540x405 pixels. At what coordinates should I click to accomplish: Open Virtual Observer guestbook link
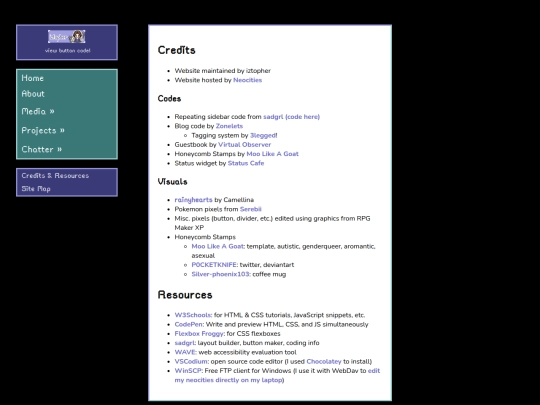245,145
